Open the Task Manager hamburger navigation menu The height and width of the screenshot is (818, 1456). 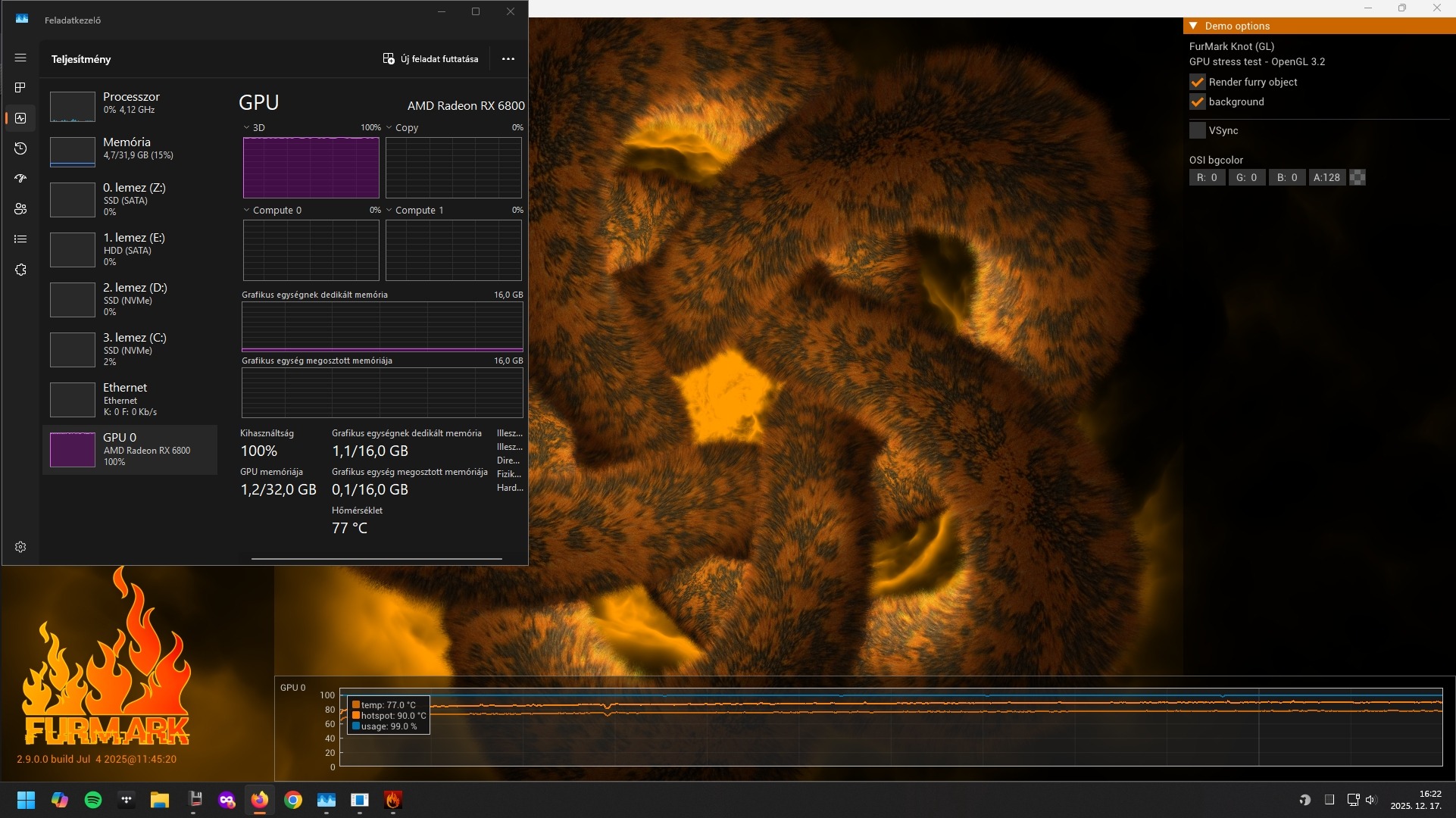tap(20, 58)
